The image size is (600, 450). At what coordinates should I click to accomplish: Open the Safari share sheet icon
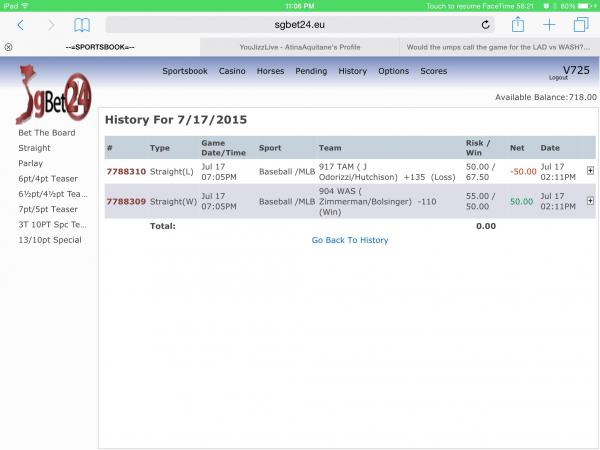tap(518, 24)
